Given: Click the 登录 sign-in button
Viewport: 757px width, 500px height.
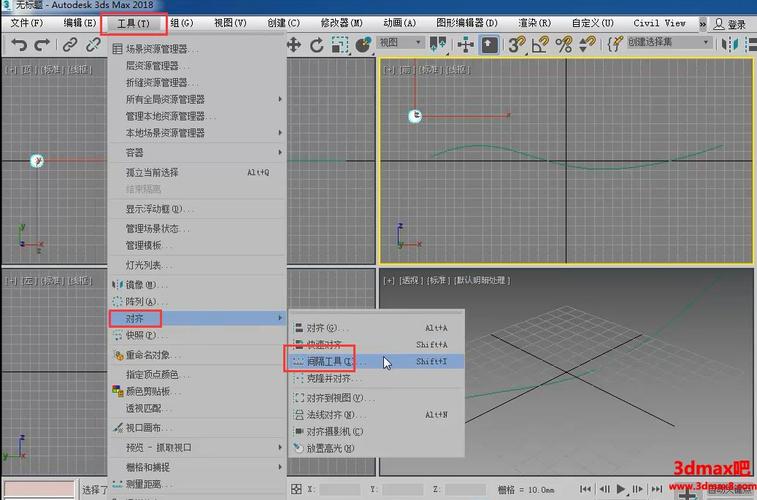Looking at the screenshot, I should pos(730,24).
